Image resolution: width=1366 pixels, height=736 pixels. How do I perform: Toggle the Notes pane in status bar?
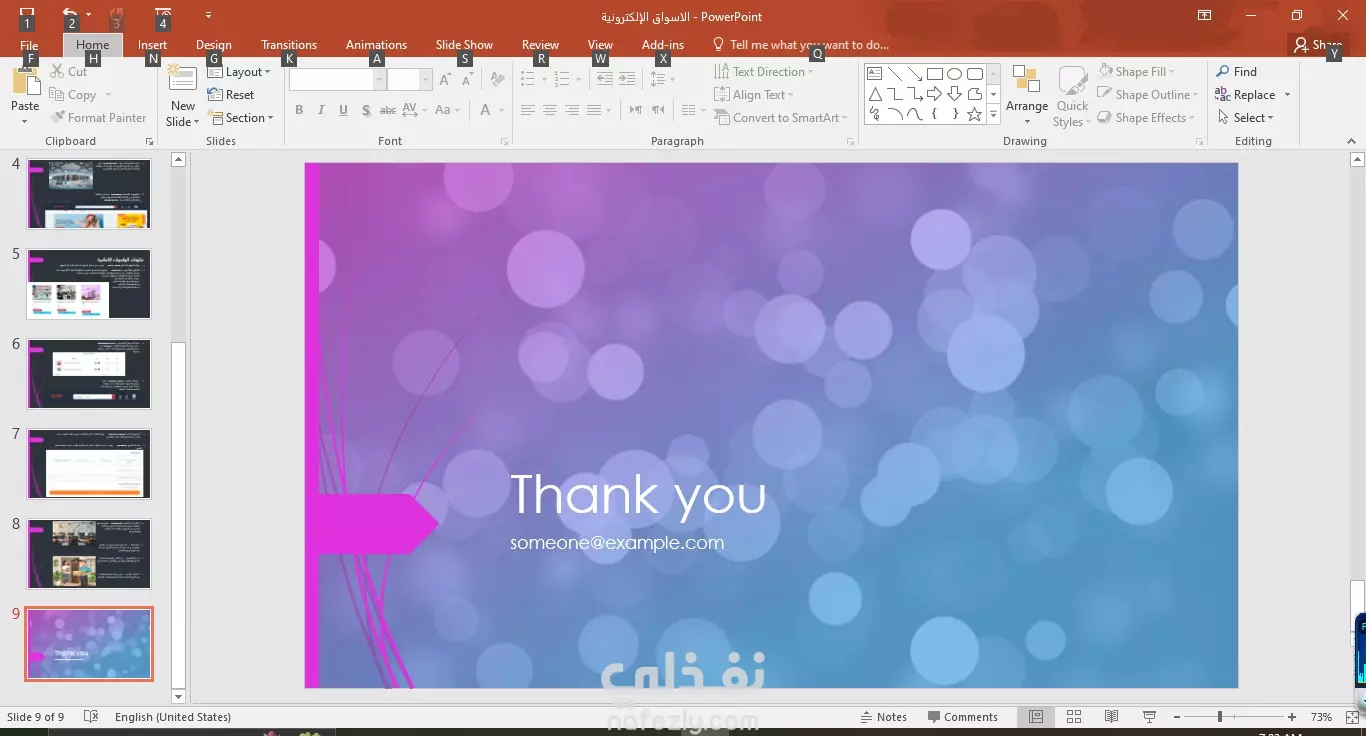884,717
